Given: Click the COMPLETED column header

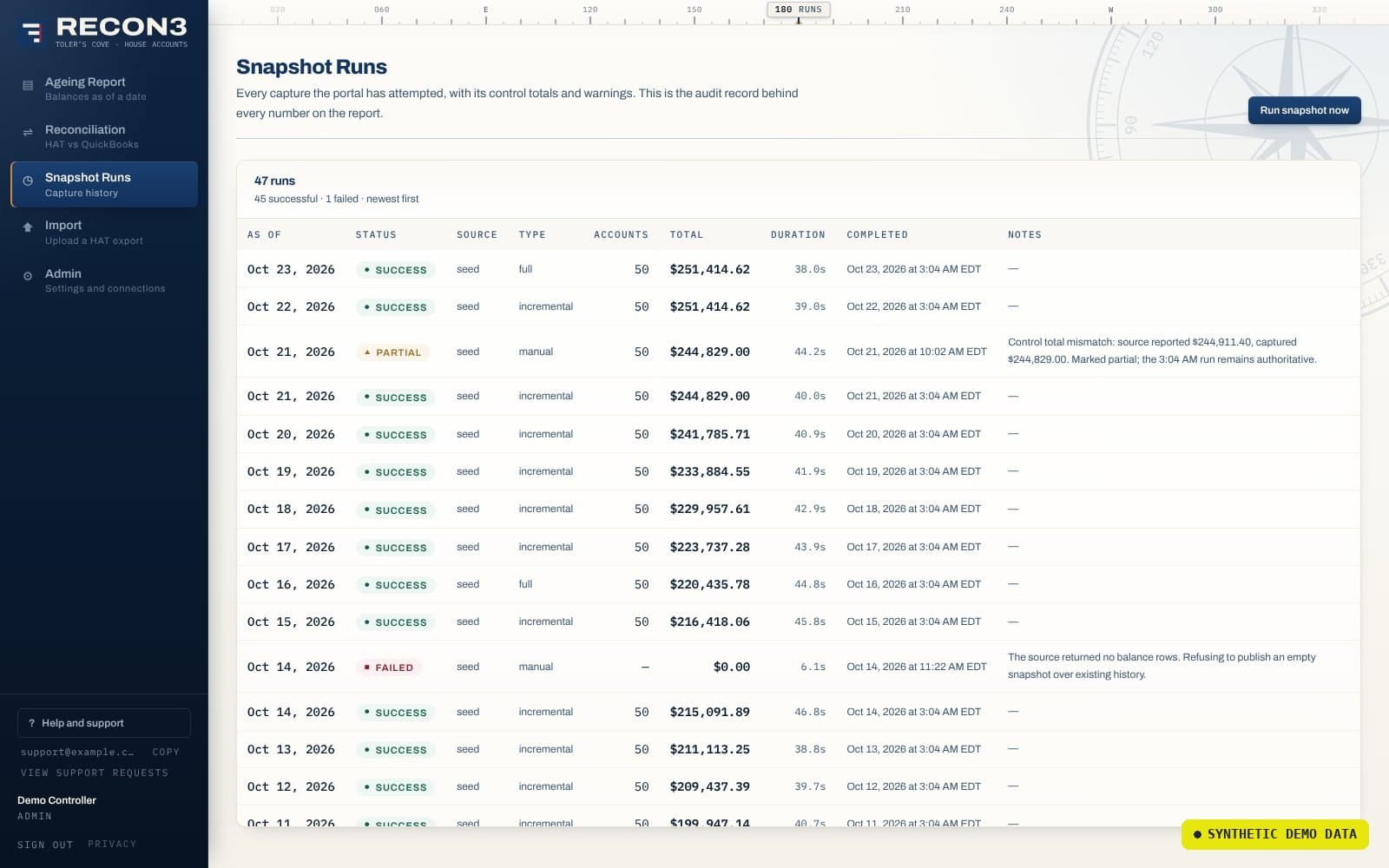Looking at the screenshot, I should (x=877, y=234).
